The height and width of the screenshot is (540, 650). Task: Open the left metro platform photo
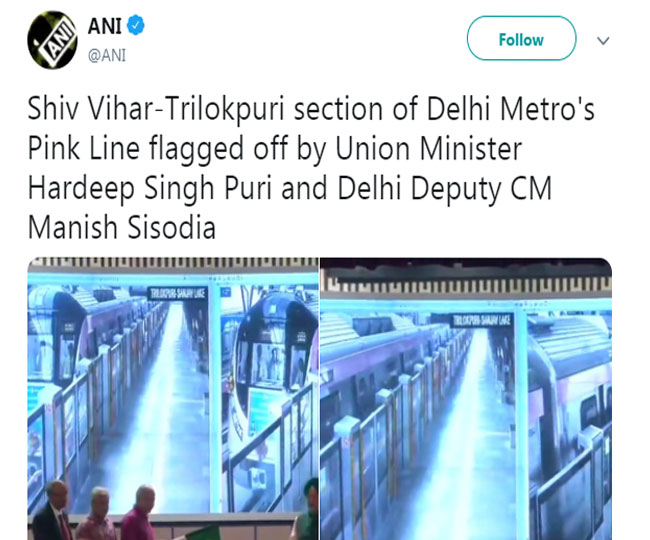173,398
